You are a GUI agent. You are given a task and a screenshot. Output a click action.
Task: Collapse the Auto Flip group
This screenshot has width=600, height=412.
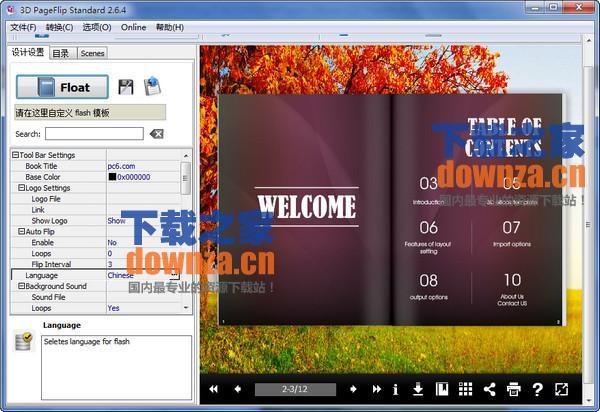point(21,231)
